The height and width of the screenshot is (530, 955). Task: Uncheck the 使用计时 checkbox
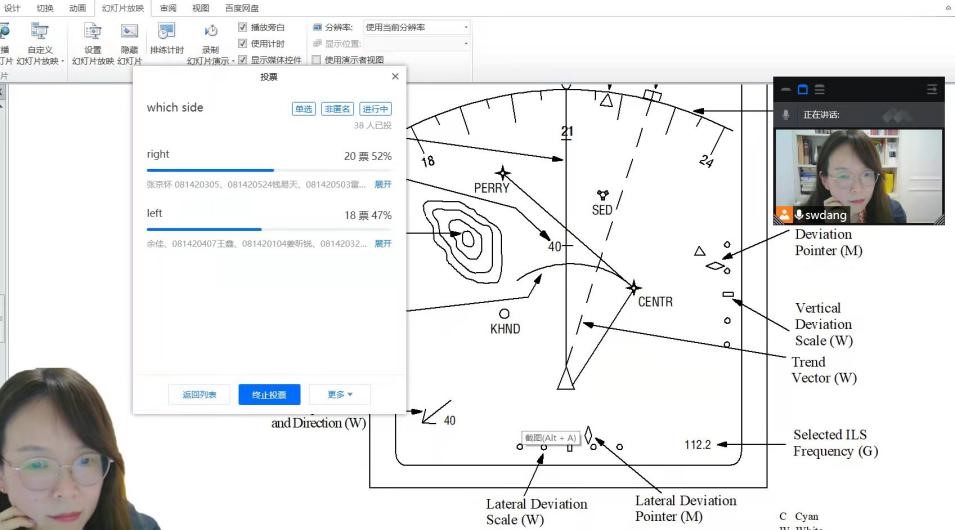click(x=243, y=44)
